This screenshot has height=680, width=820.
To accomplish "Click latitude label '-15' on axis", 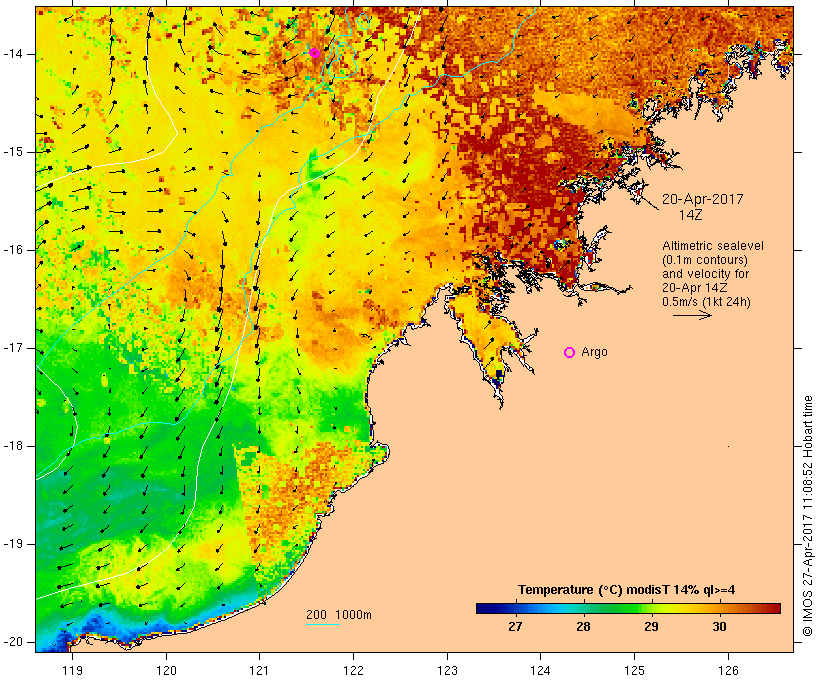I will tap(12, 152).
